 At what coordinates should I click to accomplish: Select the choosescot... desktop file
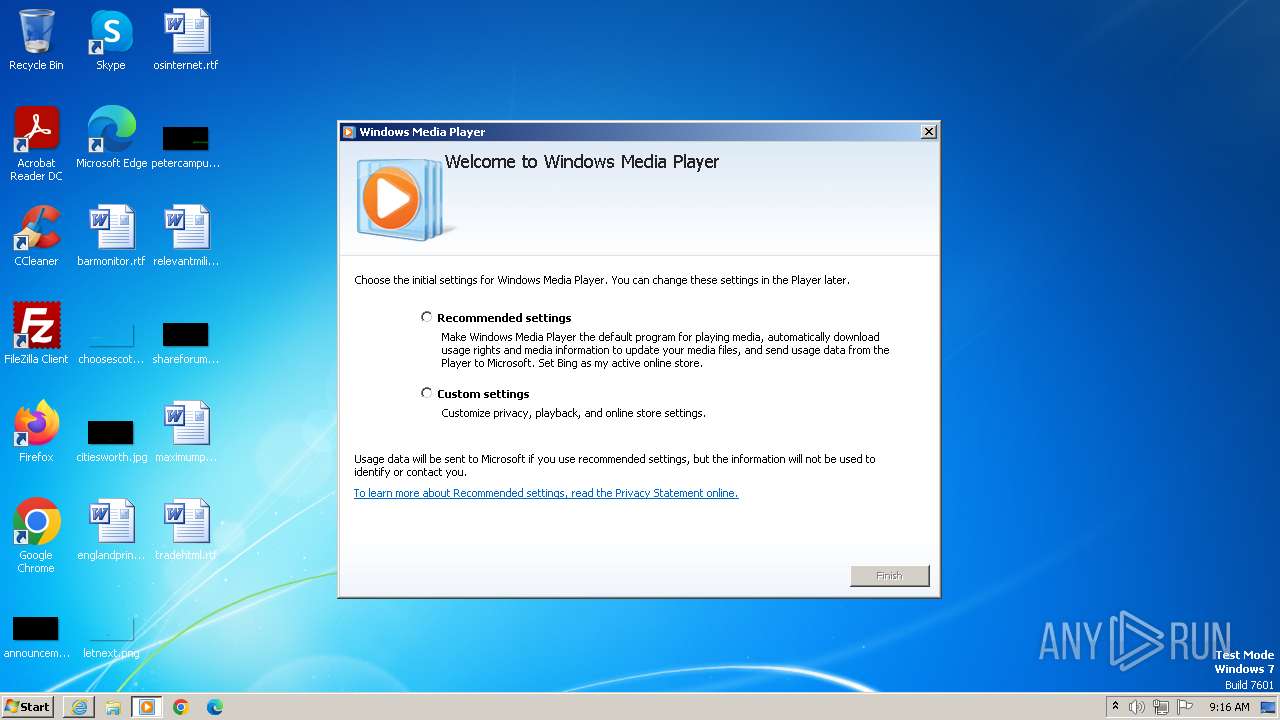[x=111, y=342]
